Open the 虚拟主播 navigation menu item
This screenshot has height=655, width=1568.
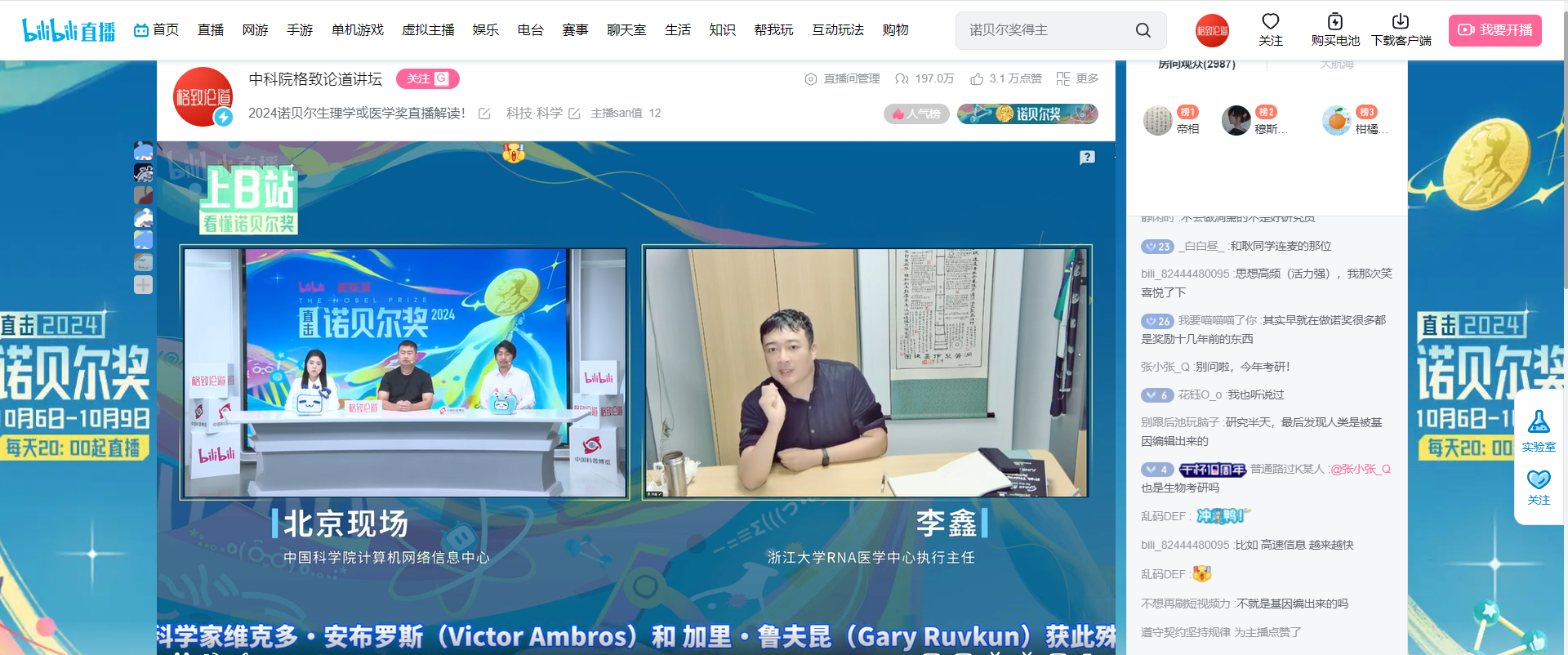pyautogui.click(x=428, y=30)
